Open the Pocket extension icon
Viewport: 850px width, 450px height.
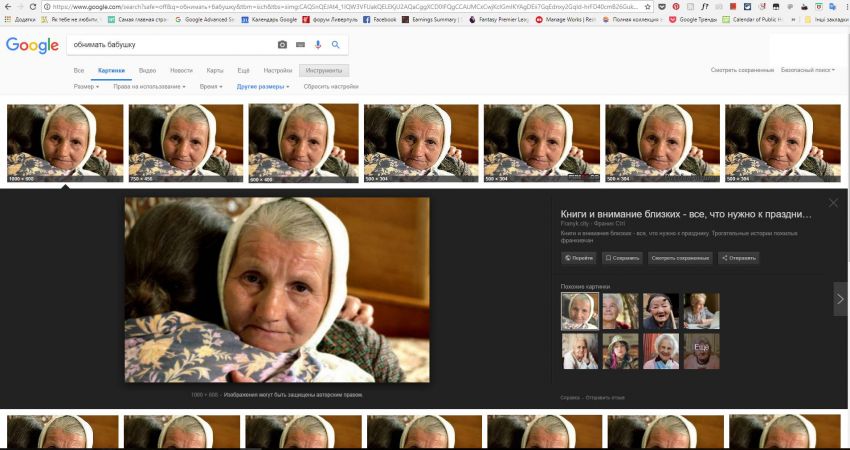(662, 7)
